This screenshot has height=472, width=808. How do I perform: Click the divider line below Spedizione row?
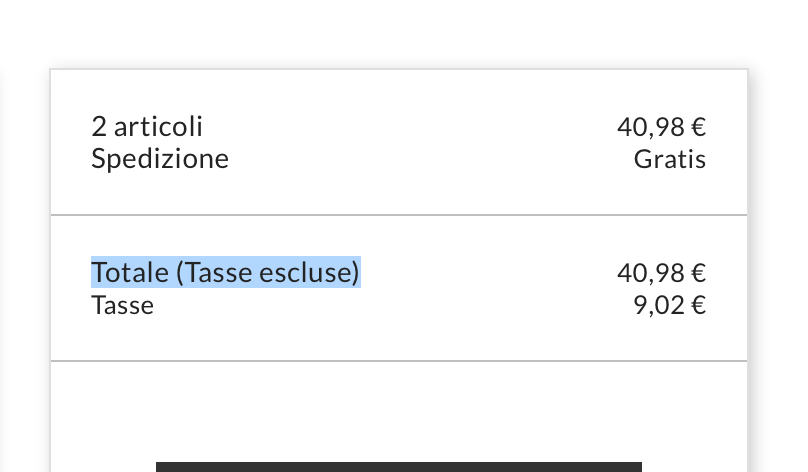(399, 215)
